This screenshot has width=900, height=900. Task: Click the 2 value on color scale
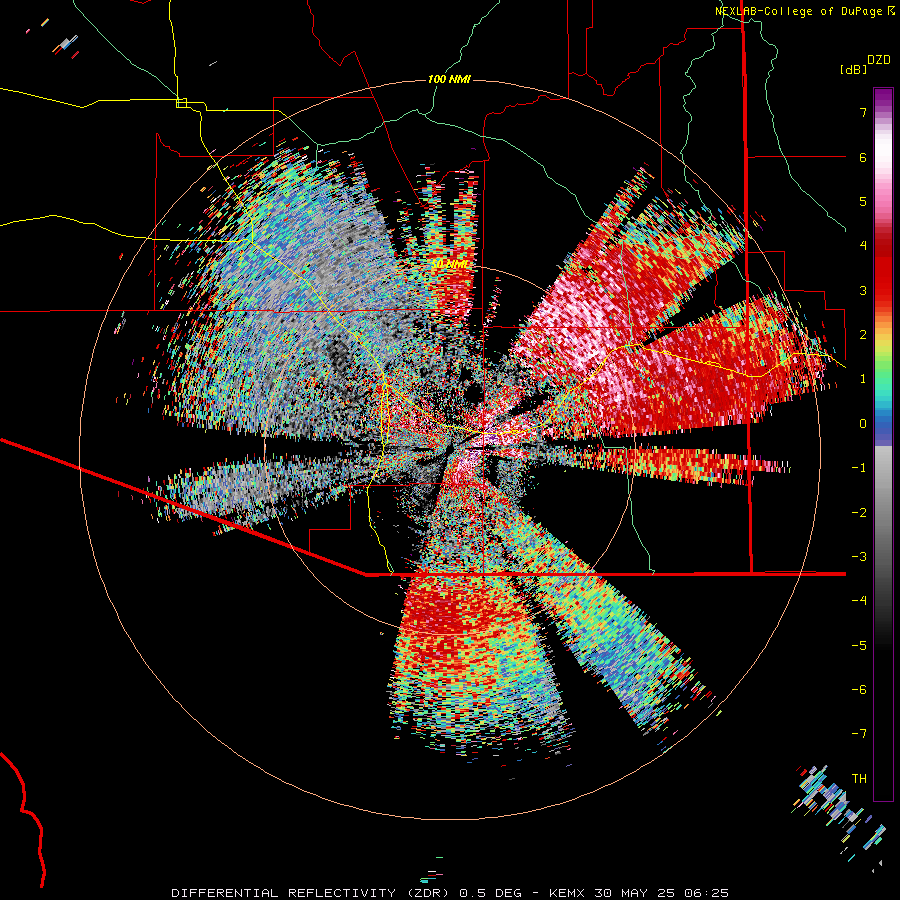863,335
